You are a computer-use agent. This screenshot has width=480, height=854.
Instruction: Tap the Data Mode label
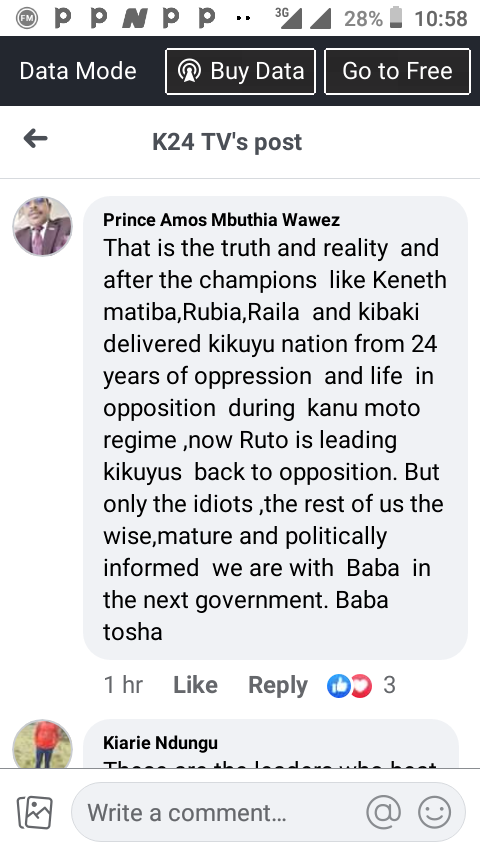coord(78,71)
